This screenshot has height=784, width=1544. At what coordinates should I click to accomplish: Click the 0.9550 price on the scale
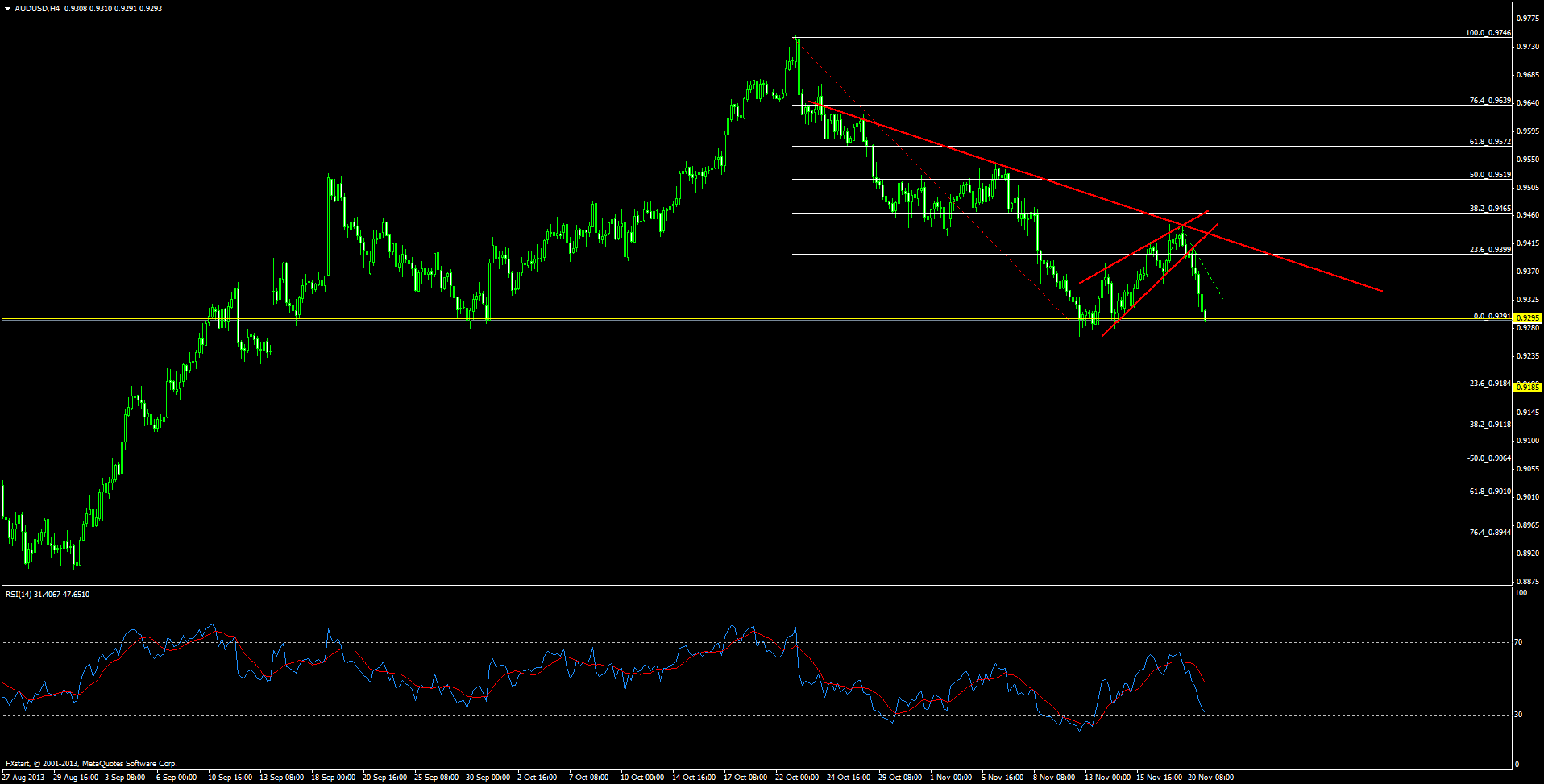pyautogui.click(x=1528, y=160)
